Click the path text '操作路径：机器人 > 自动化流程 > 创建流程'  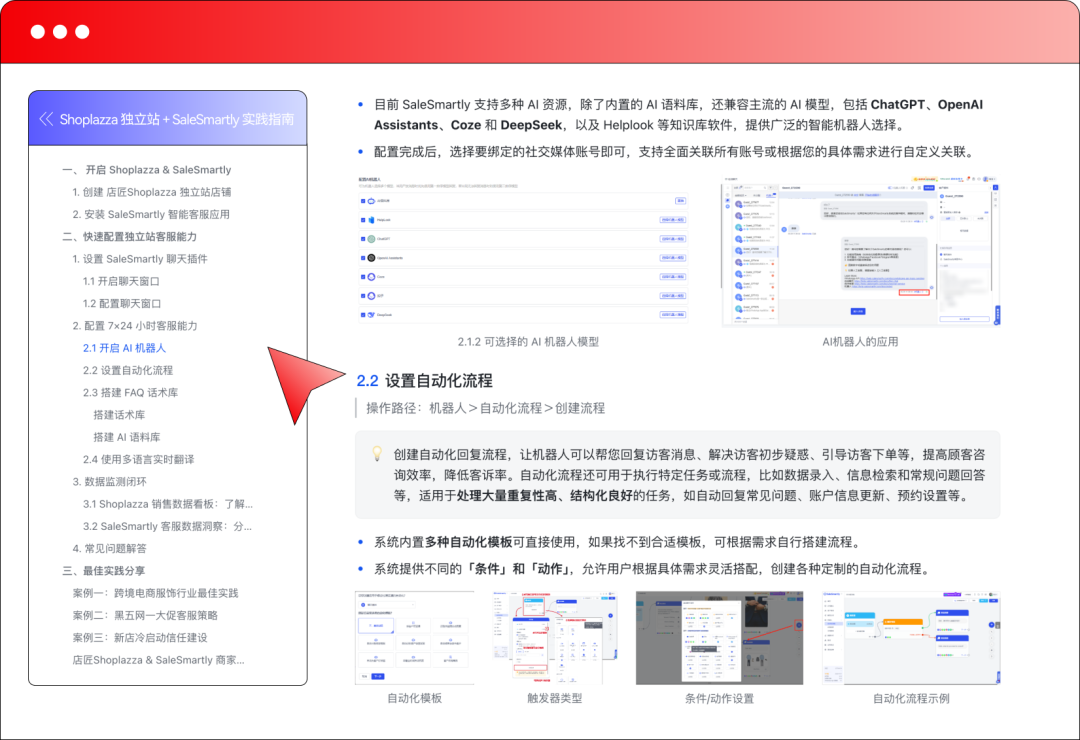tap(485, 408)
